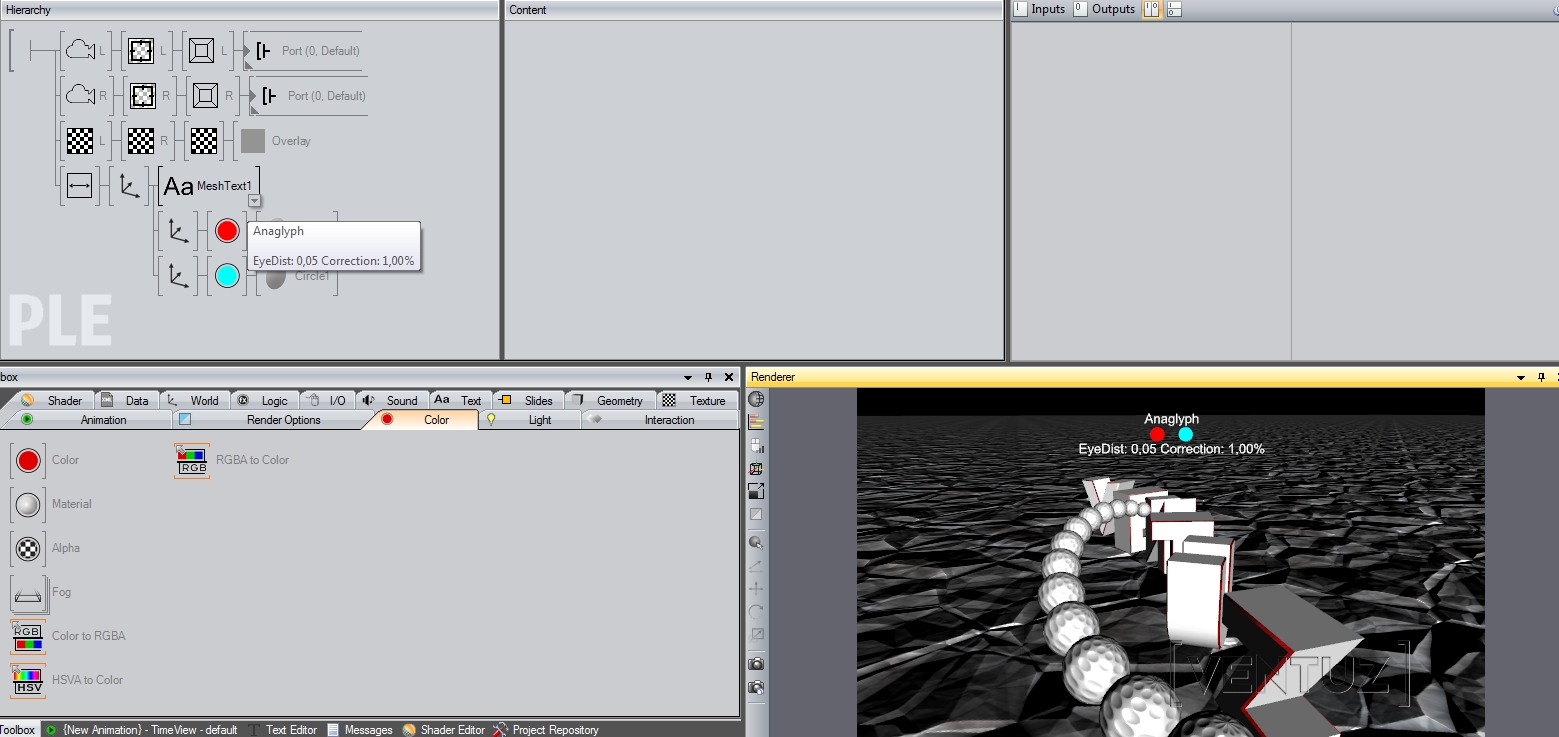This screenshot has width=1559, height=737.
Task: Click the cyan color node in Hierarchy
Action: (227, 276)
